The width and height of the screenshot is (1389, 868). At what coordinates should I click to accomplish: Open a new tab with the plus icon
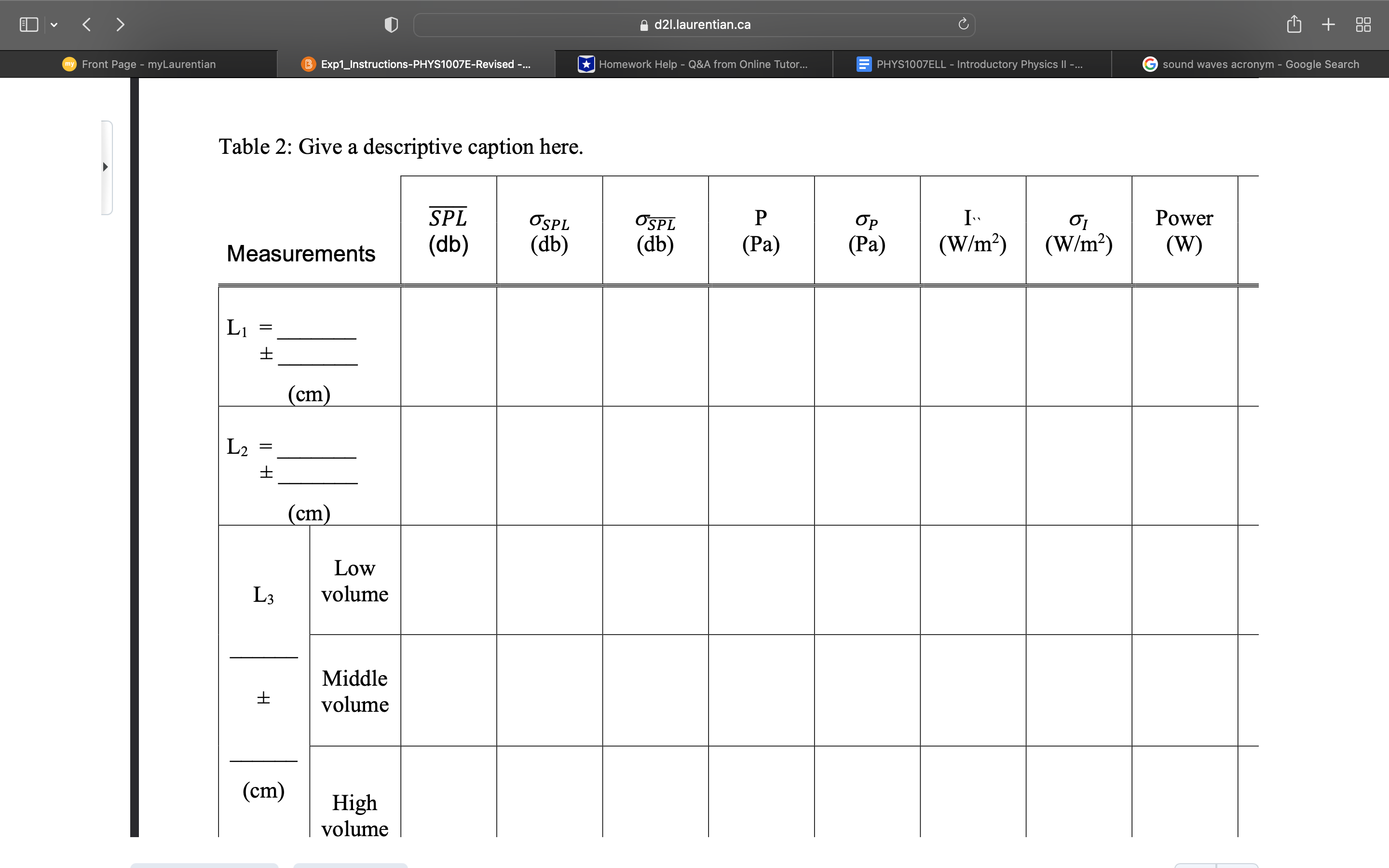point(1328,25)
